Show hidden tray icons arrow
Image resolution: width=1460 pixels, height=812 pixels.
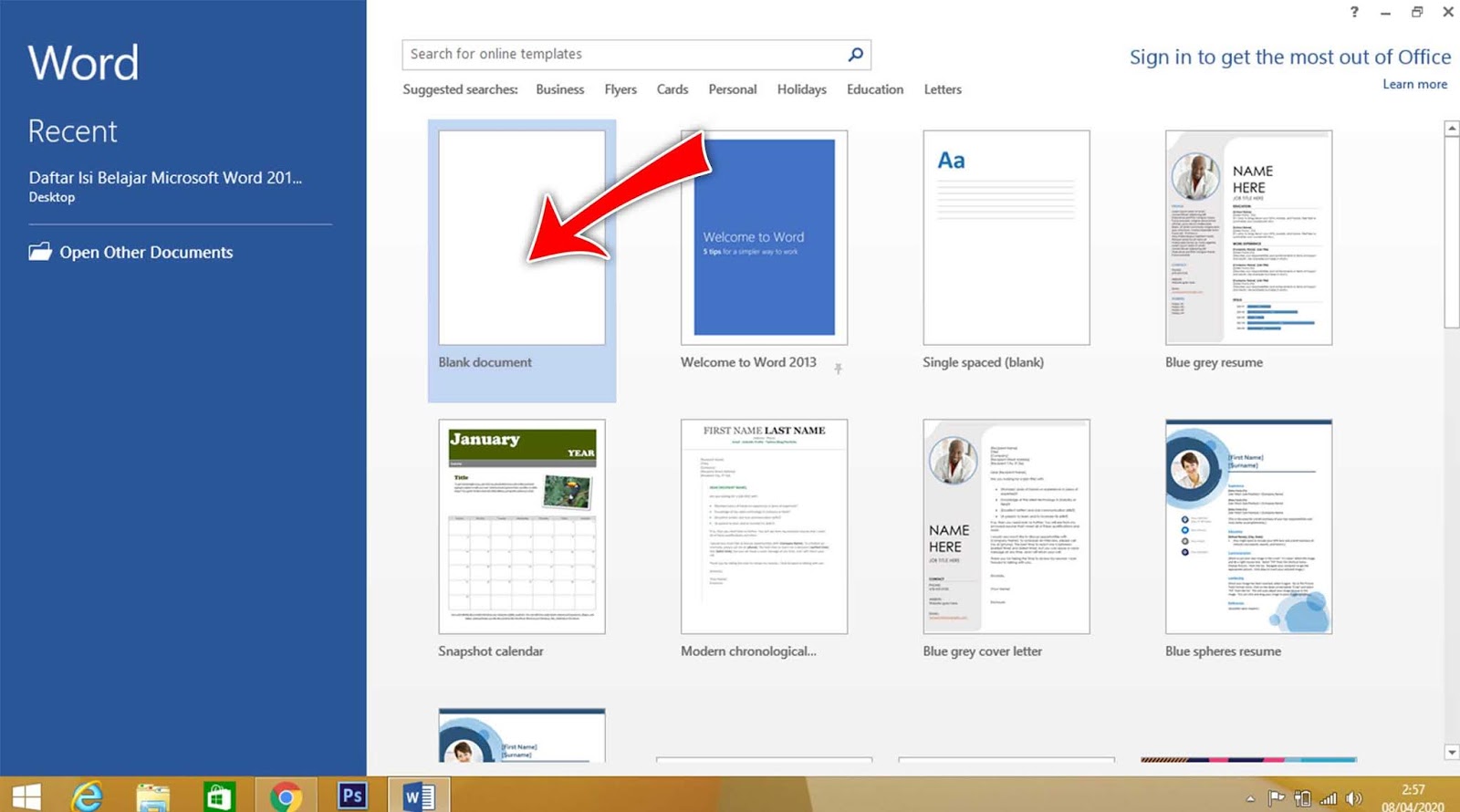pos(1250,799)
